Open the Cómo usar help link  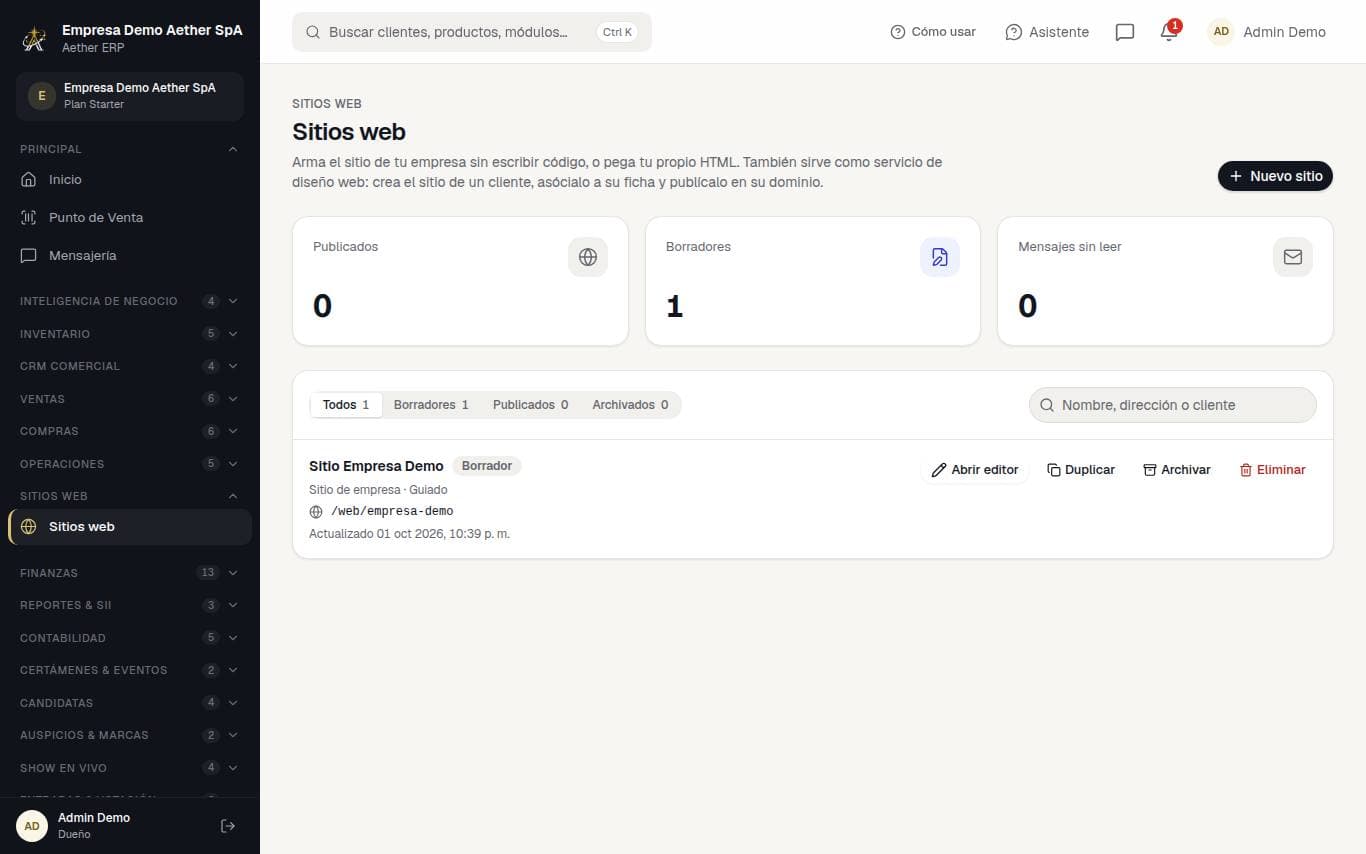click(x=933, y=32)
